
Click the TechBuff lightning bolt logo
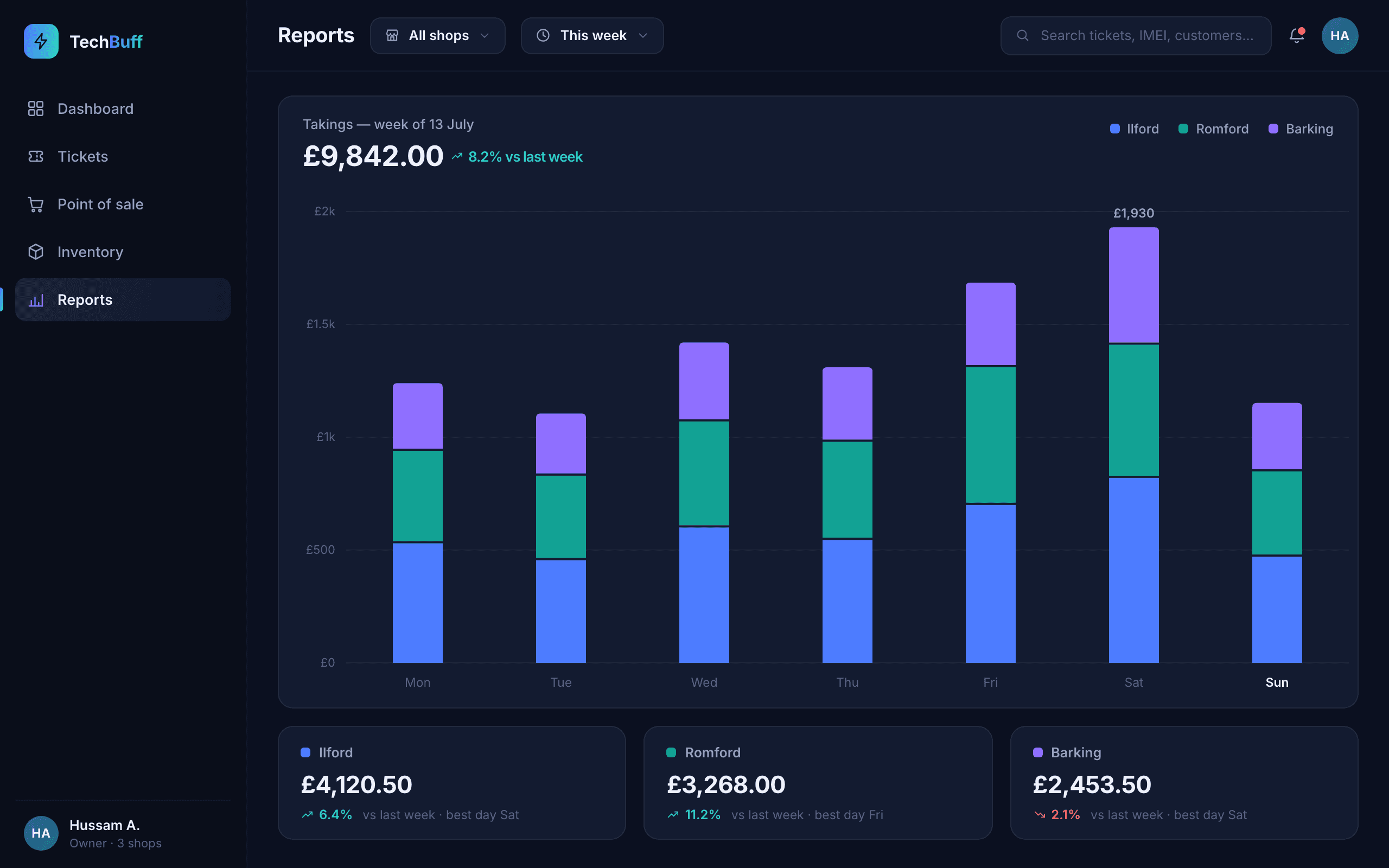[41, 41]
